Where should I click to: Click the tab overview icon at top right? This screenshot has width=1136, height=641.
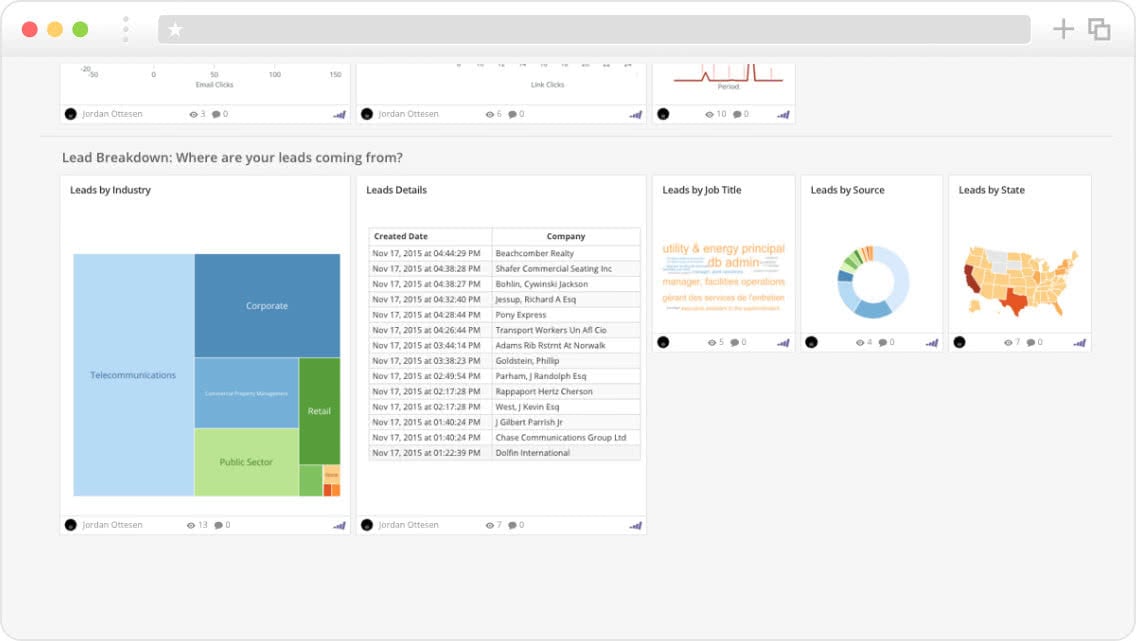click(x=1099, y=29)
